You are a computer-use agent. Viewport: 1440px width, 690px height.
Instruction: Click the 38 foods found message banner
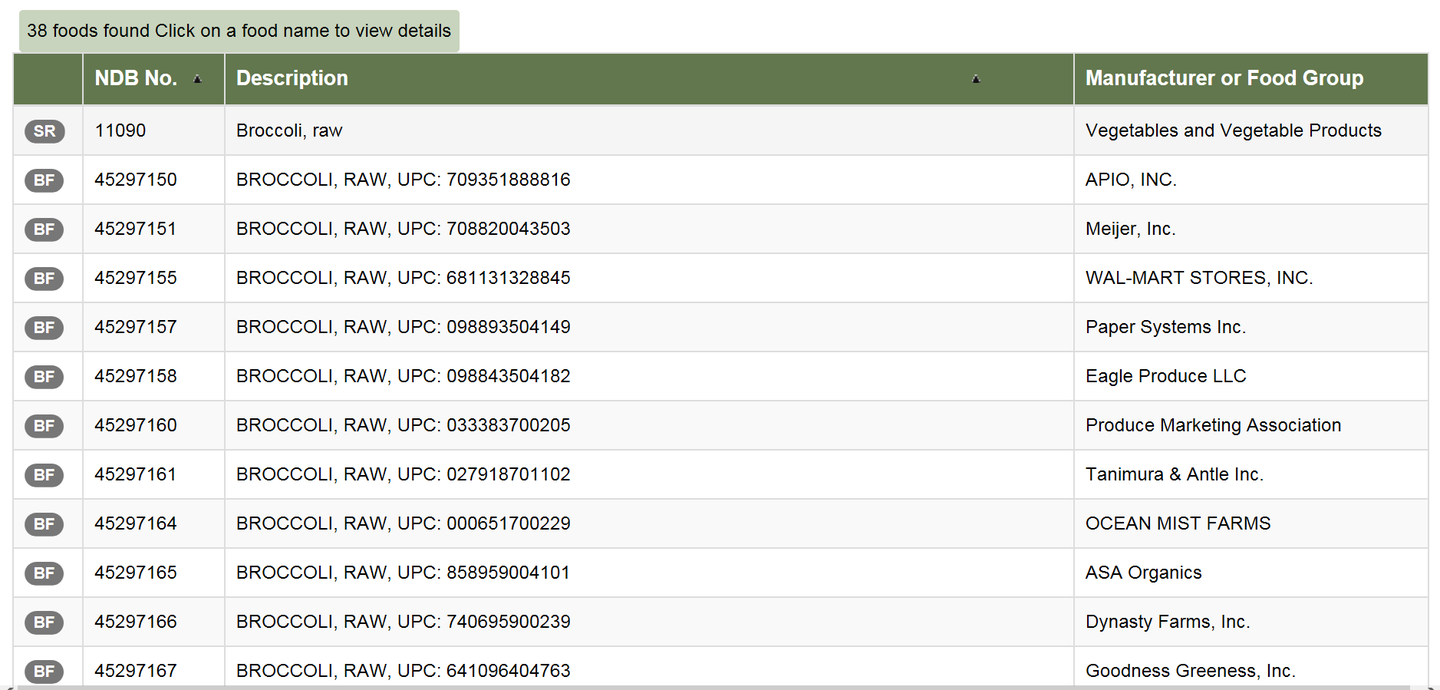[239, 31]
